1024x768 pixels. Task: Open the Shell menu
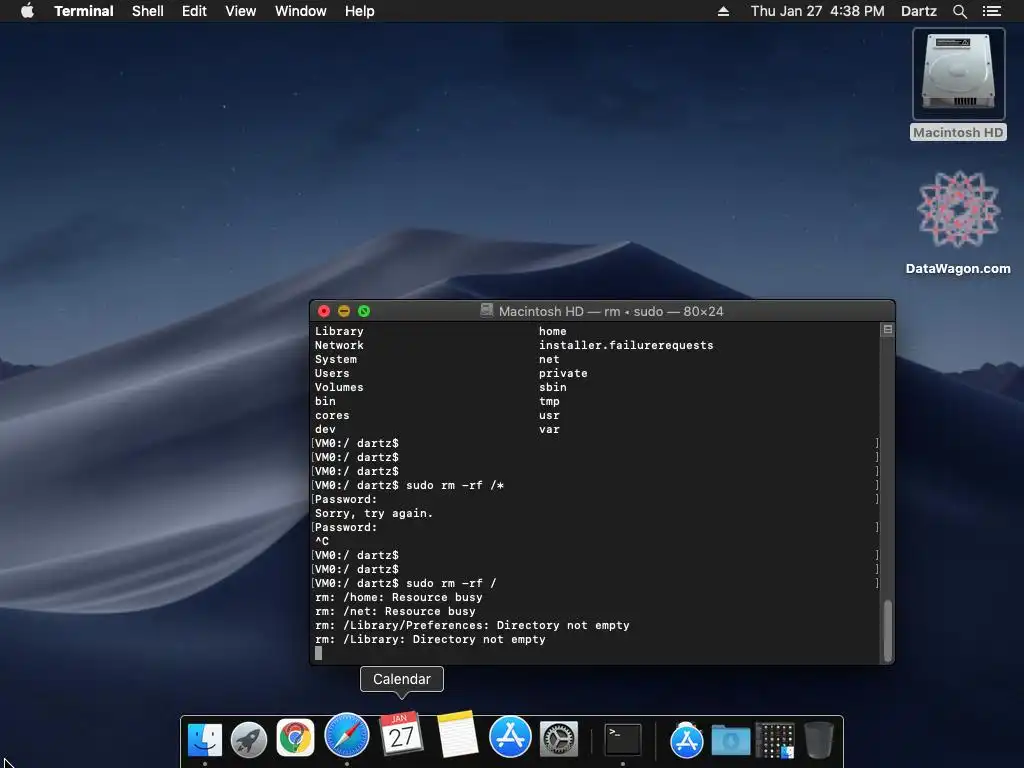tap(148, 11)
